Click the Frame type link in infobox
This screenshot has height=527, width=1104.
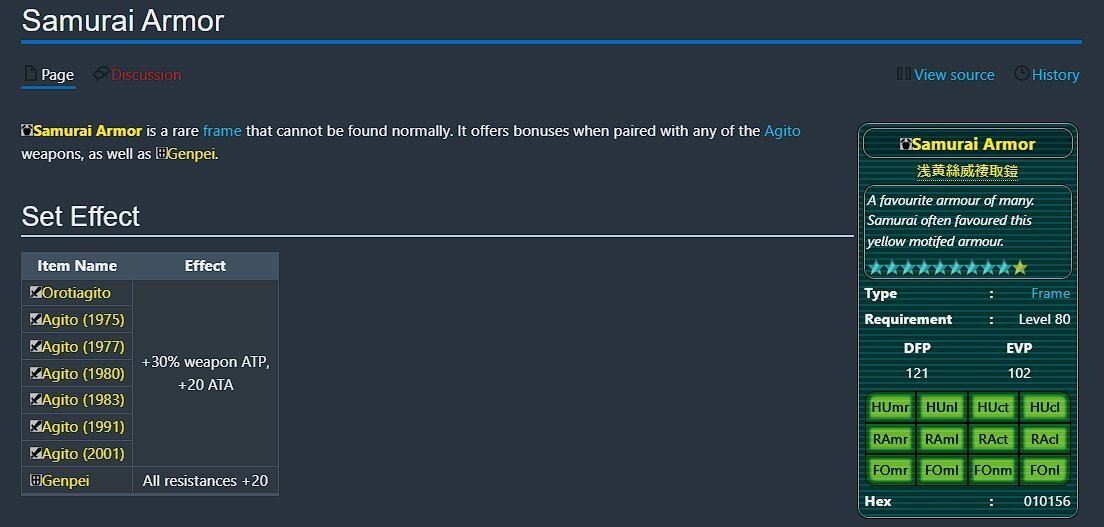[x=1050, y=294]
